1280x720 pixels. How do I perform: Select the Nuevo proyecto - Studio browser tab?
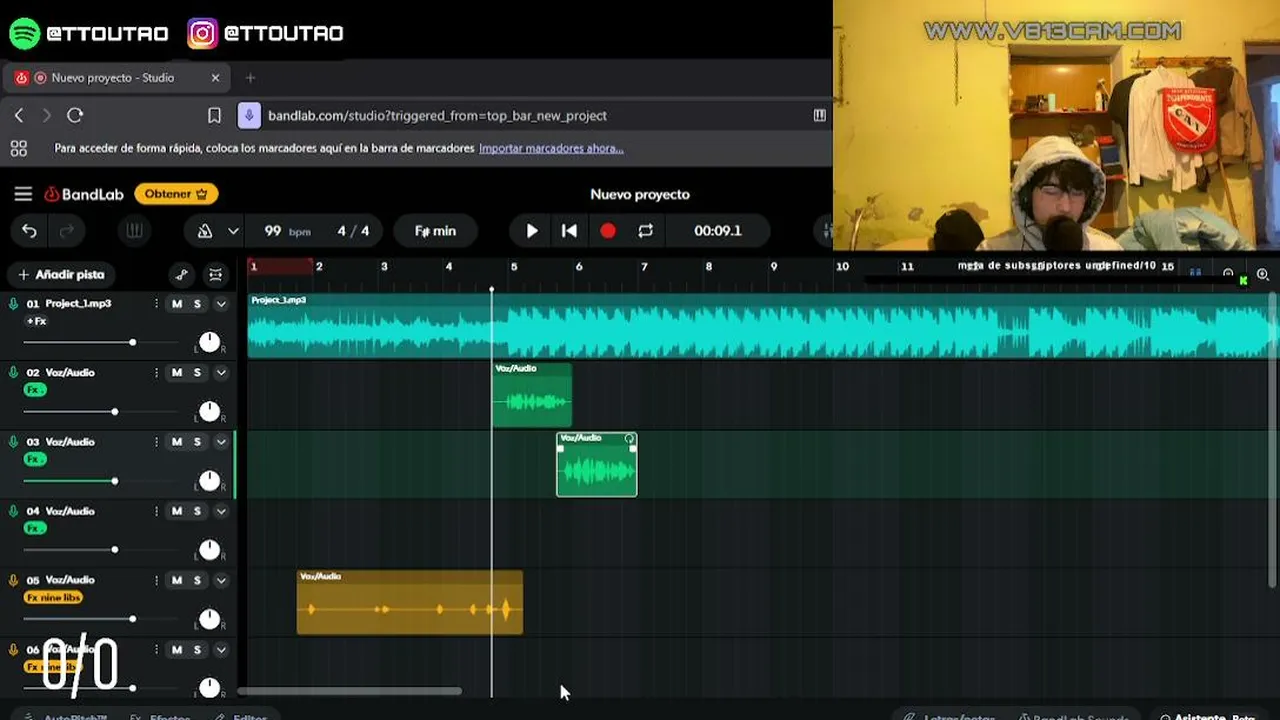[x=118, y=78]
